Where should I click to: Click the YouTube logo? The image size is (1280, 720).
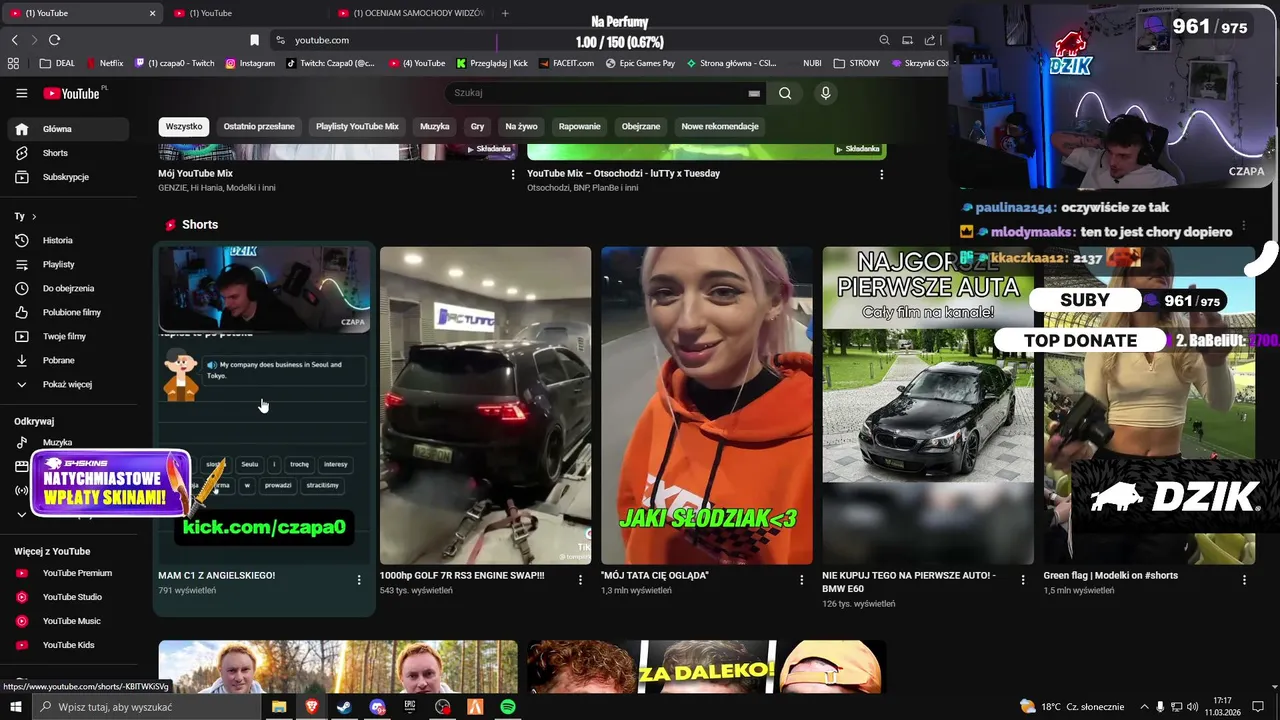click(73, 93)
